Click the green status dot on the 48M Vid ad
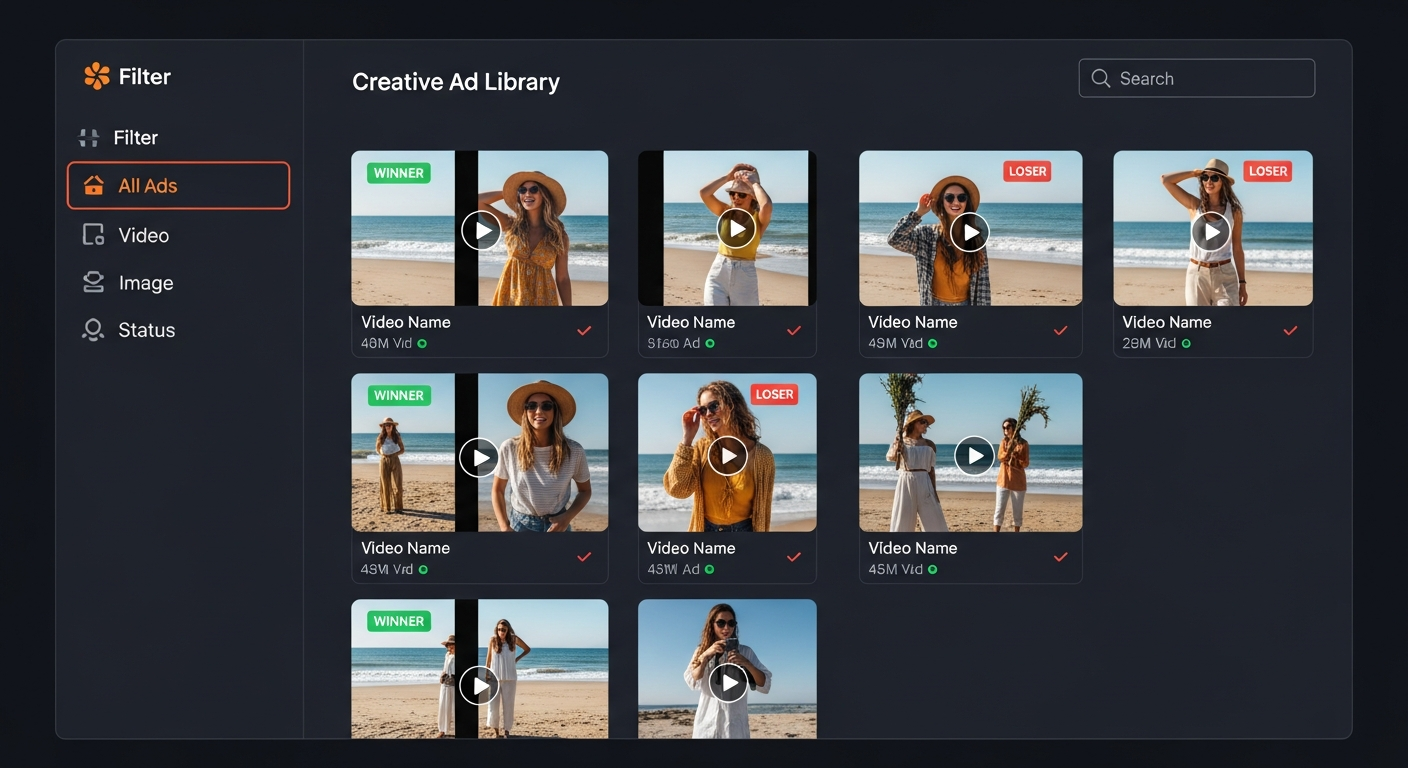This screenshot has height=768, width=1408. (x=424, y=342)
